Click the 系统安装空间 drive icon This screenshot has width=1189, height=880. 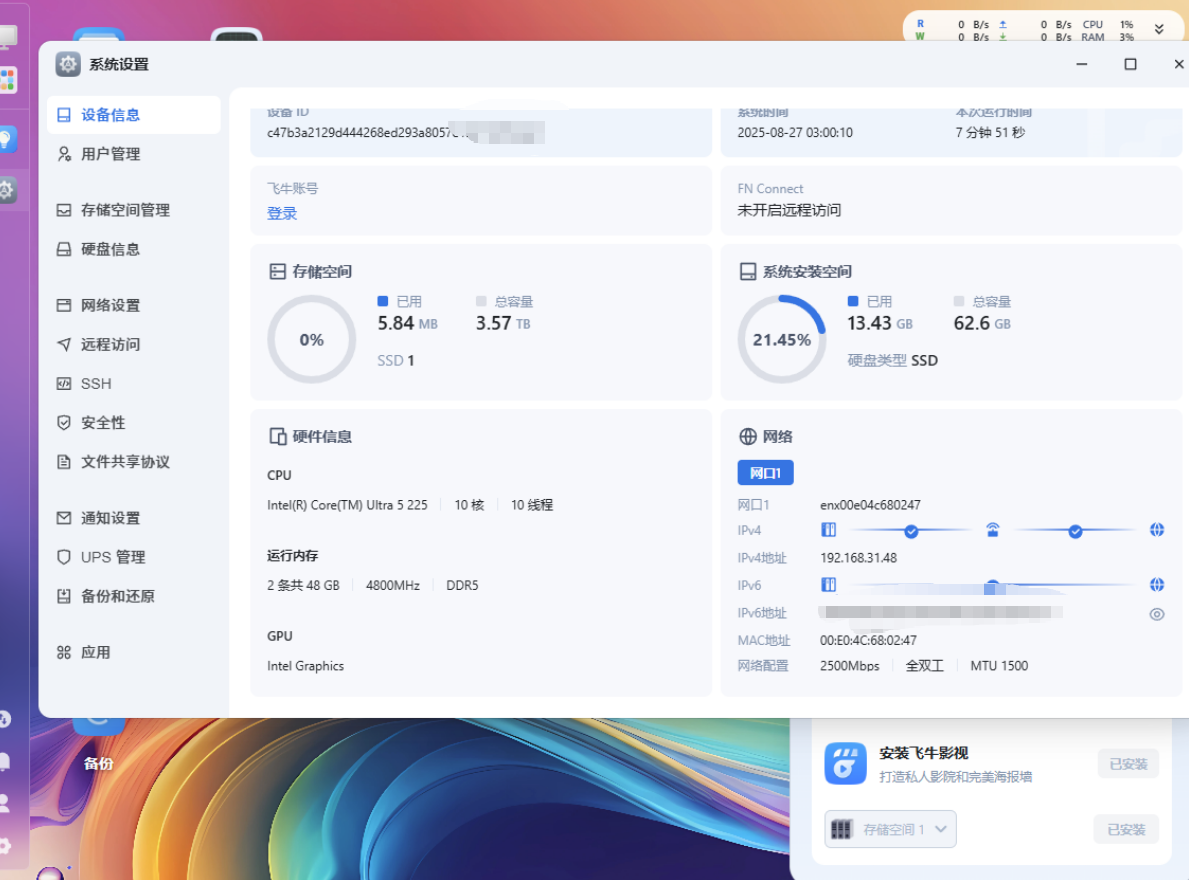point(748,271)
